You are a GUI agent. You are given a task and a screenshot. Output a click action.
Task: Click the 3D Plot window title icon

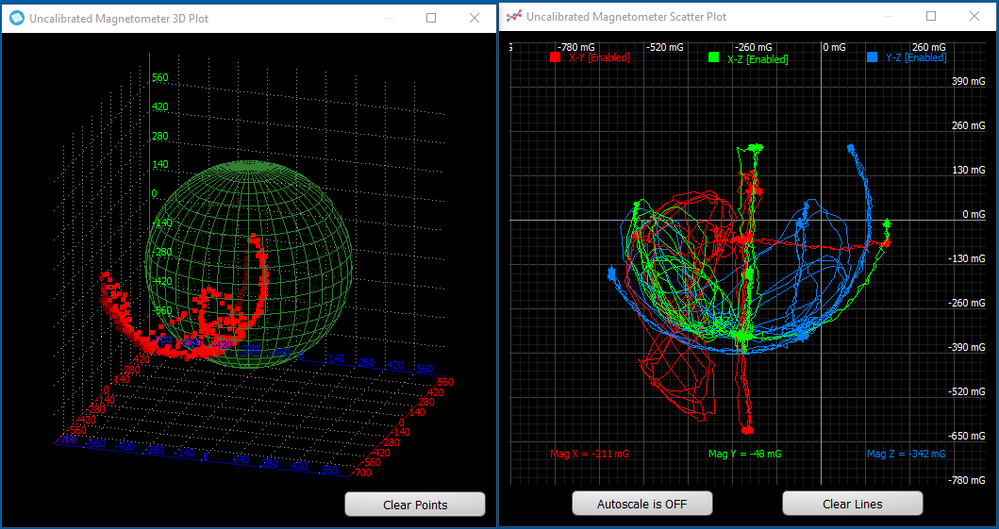17,18
